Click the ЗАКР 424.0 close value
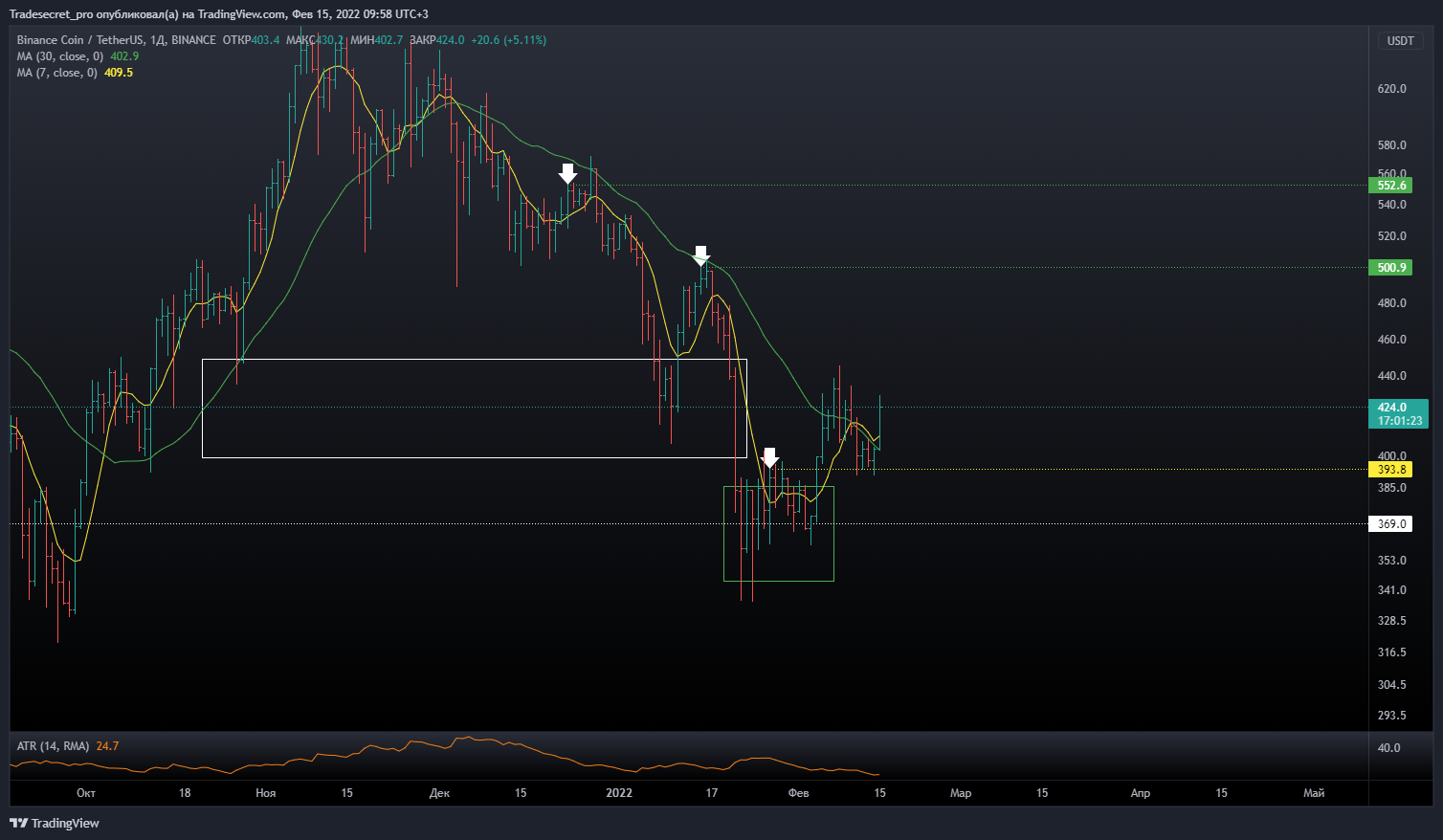Viewport: 1443px width, 840px height. pos(437,40)
